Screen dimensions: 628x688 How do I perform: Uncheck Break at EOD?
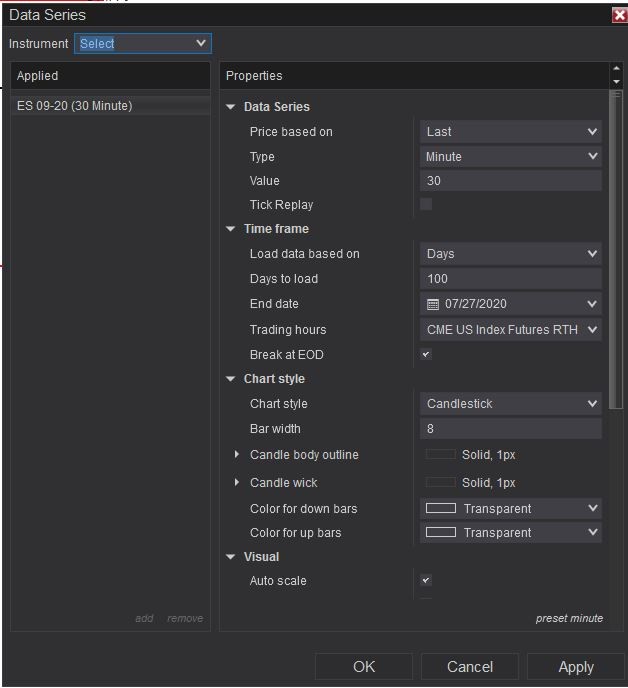426,355
